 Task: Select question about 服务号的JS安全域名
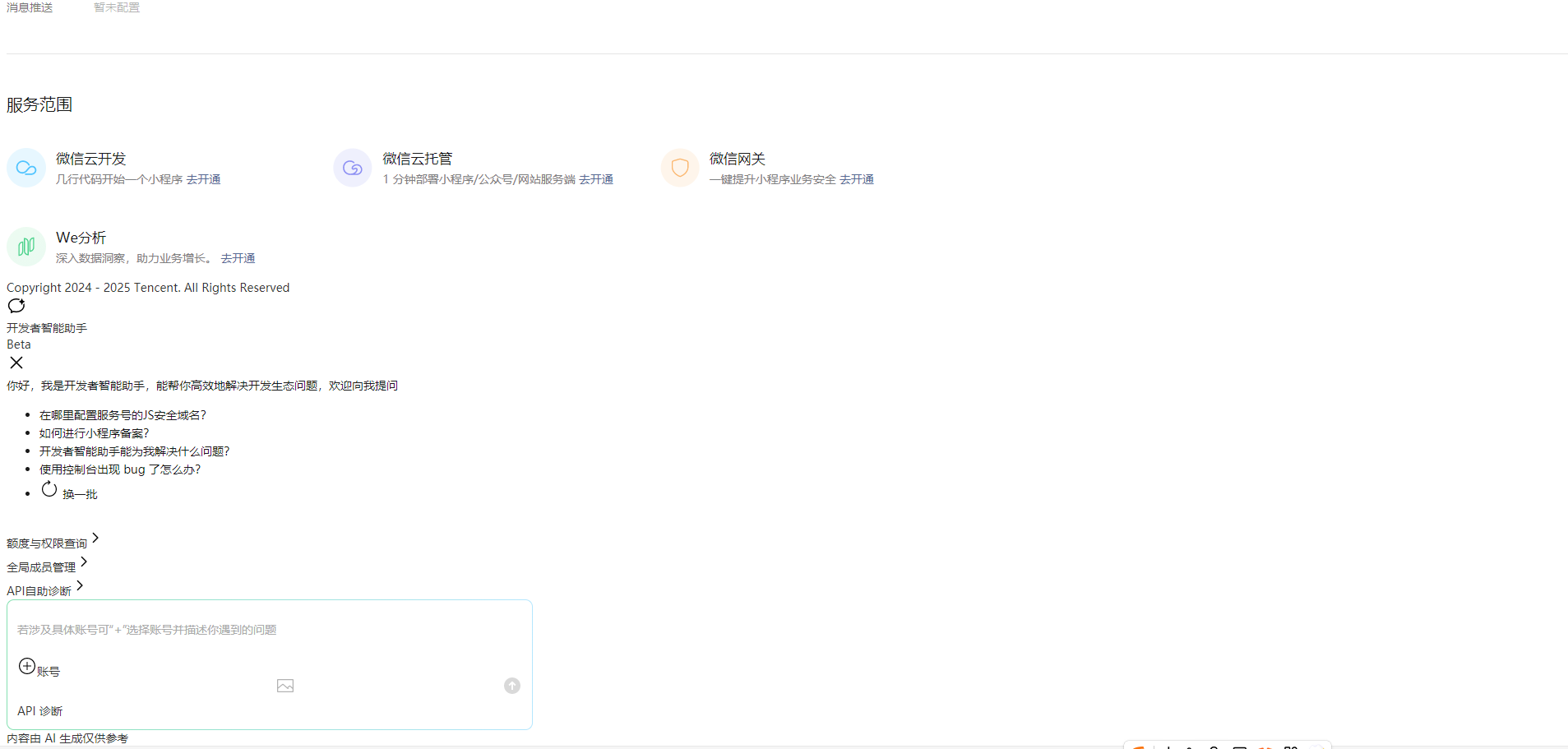[x=123, y=415]
